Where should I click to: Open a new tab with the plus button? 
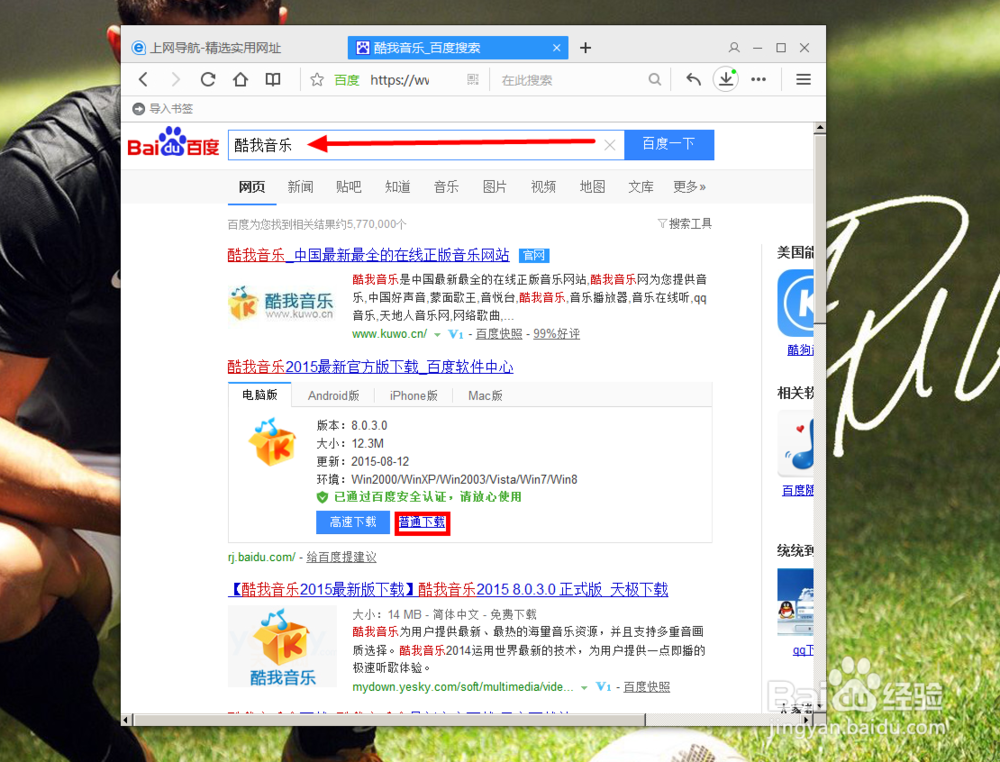pos(585,48)
